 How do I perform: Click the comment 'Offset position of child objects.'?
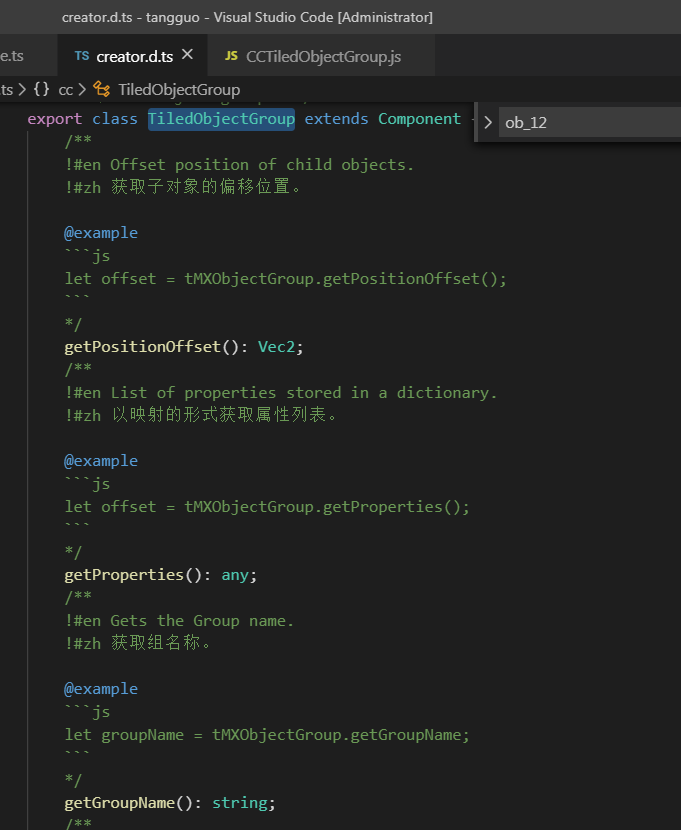(x=261, y=165)
